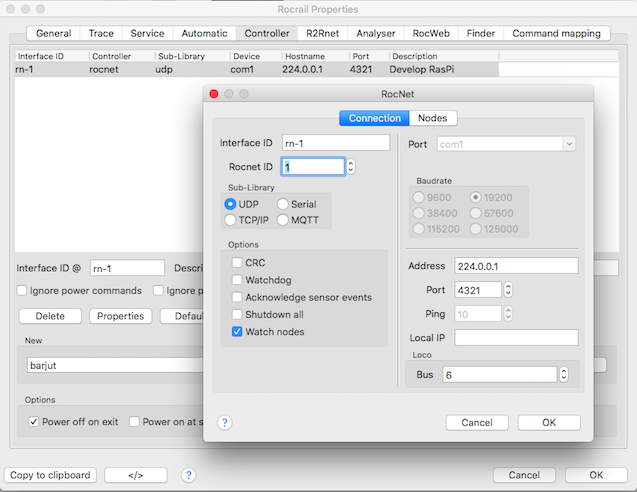Click Copy to clipboard button
This screenshot has height=492, width=637.
point(51,475)
